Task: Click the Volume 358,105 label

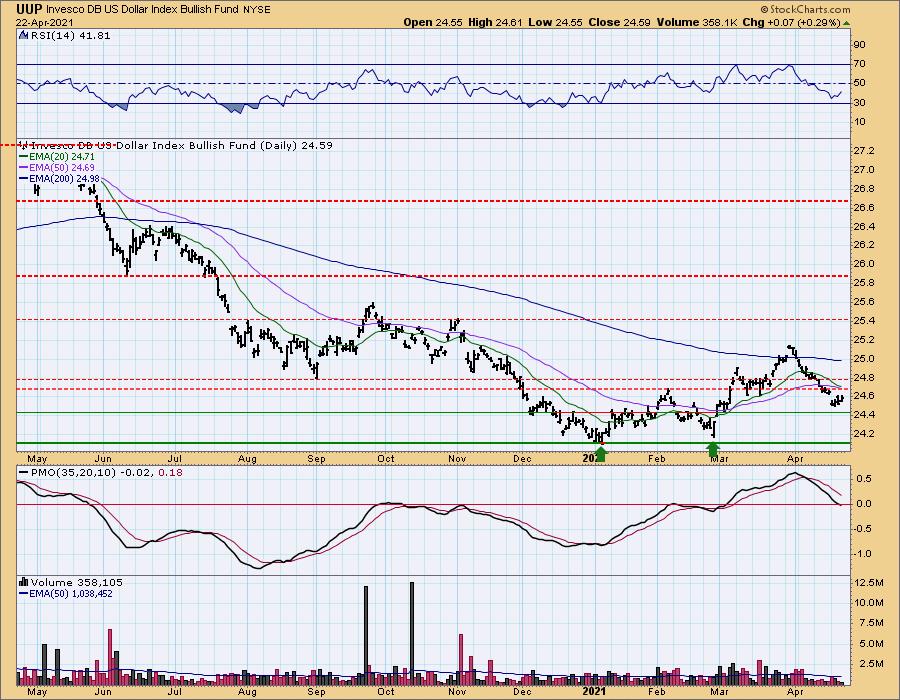Action: tap(77, 582)
